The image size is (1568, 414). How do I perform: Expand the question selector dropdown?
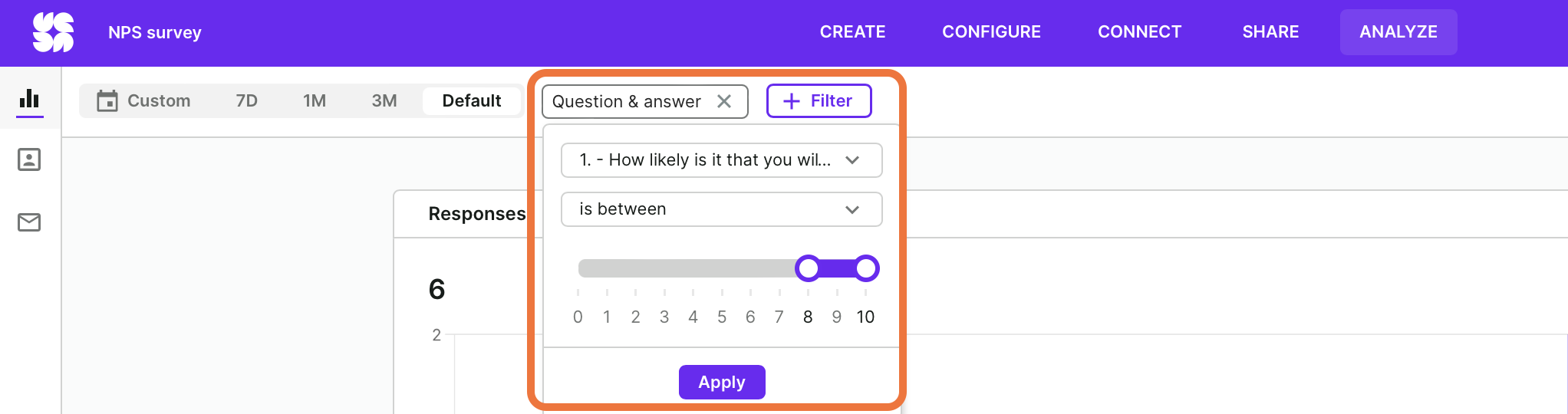click(x=722, y=160)
